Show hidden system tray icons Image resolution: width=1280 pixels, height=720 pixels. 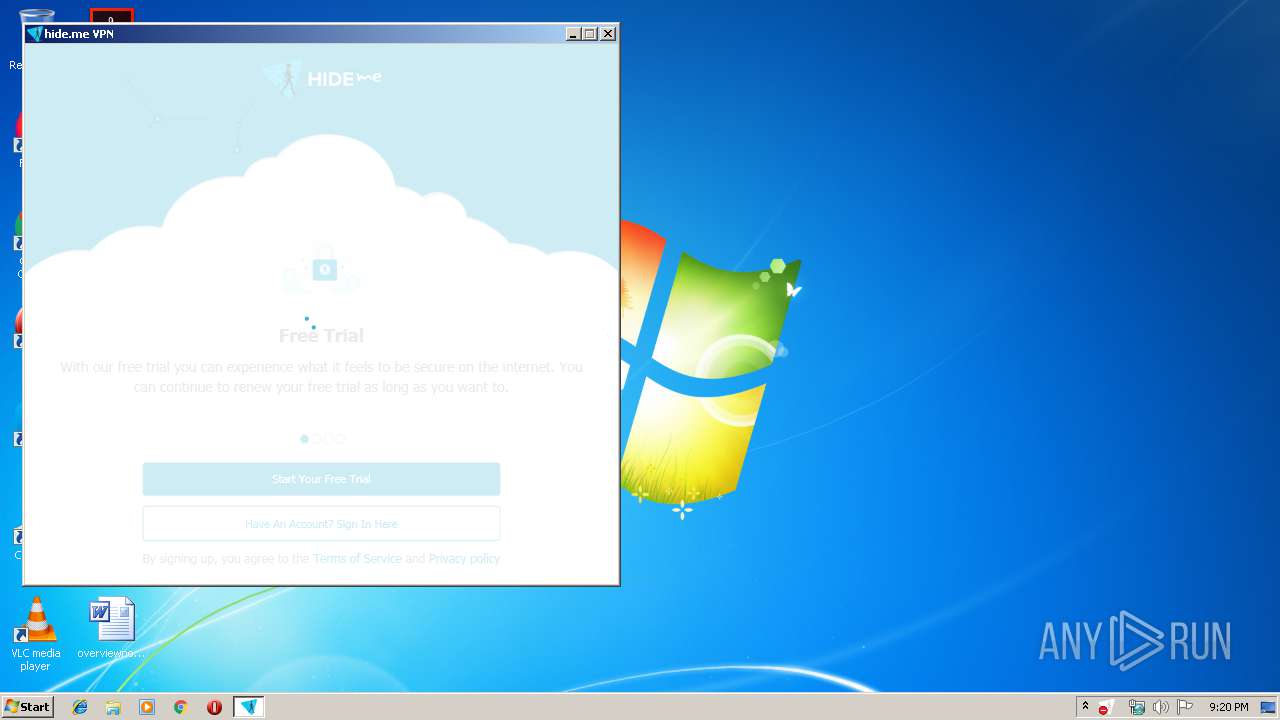[x=1085, y=707]
